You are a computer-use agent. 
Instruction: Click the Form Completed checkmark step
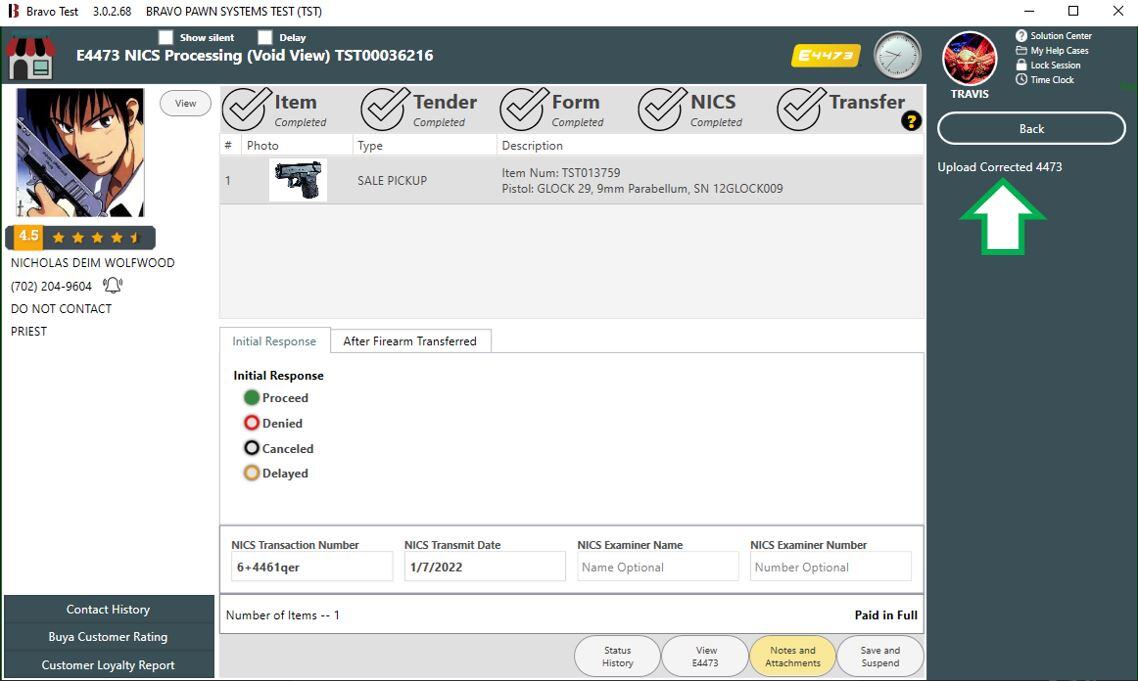tap(552, 109)
